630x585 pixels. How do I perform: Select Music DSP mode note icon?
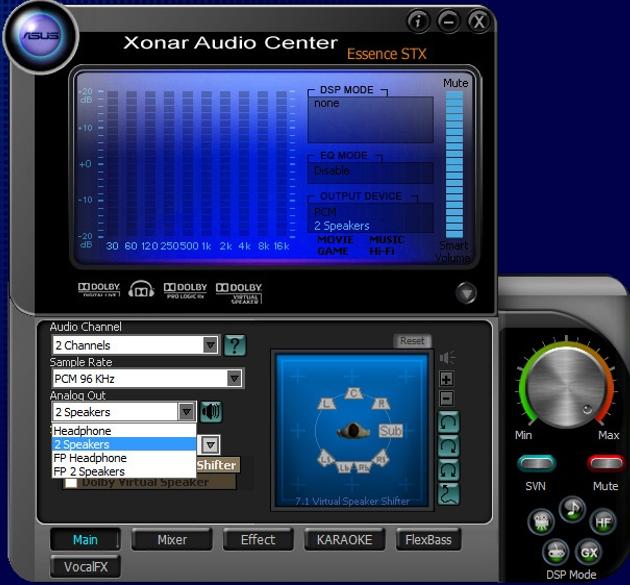(x=572, y=509)
